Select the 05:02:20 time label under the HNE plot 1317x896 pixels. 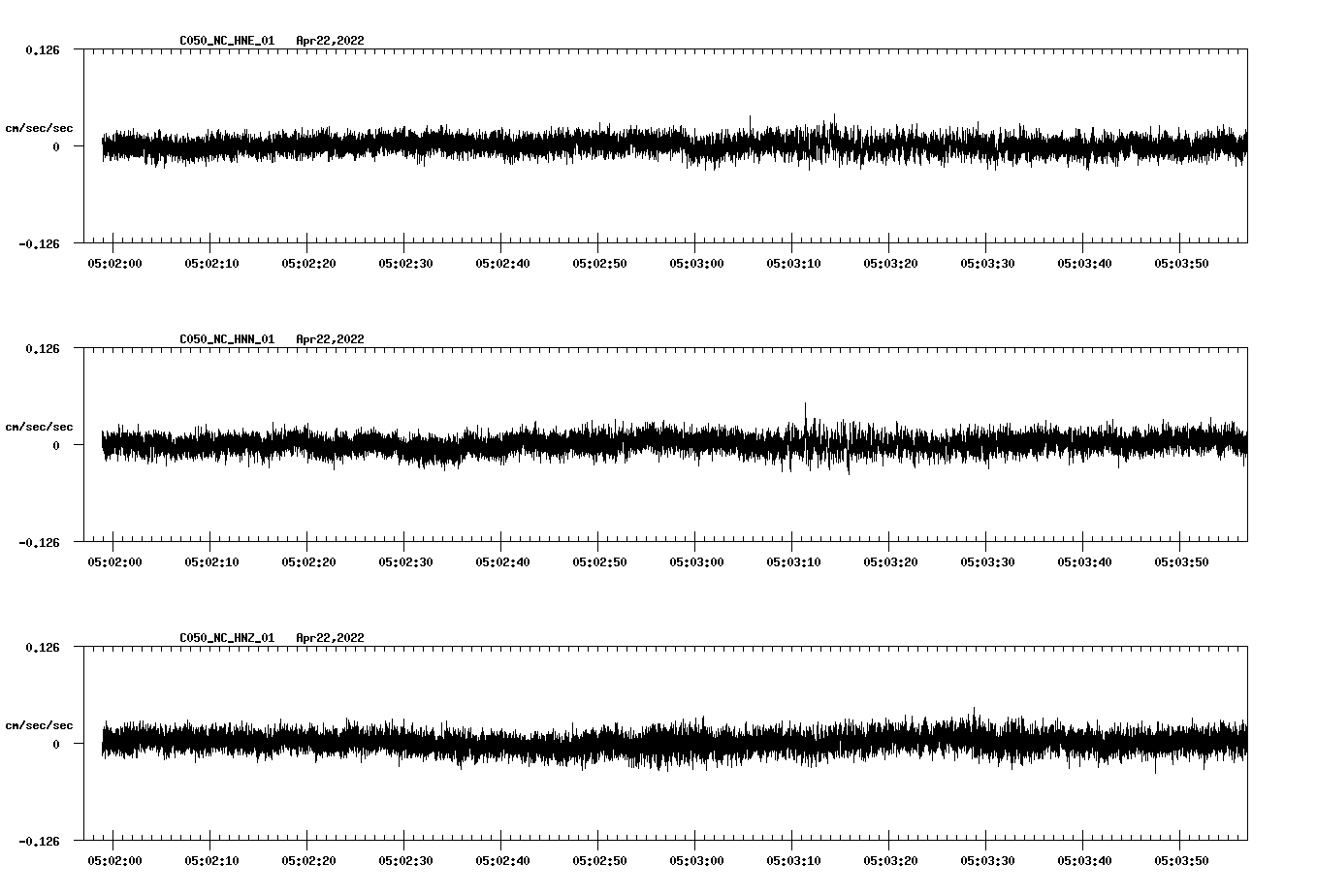tap(308, 263)
